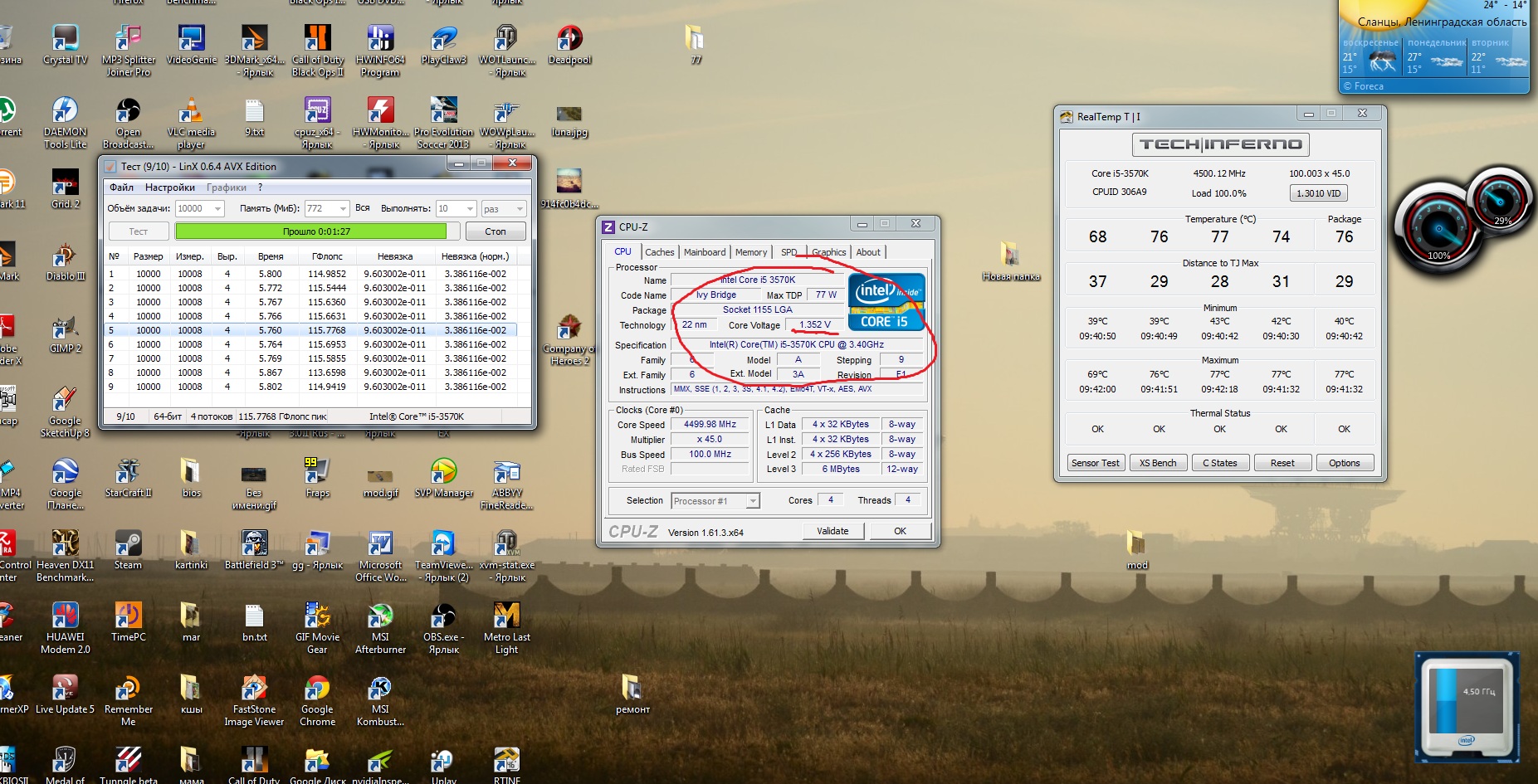Open the Steam desktop shortcut
The image size is (1538, 784).
128,545
